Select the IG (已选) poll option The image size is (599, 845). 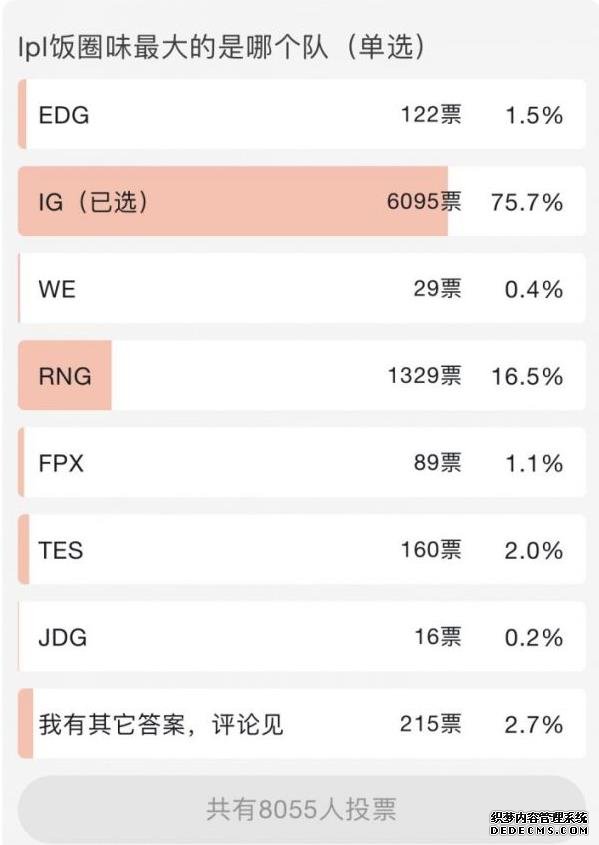coord(302,201)
